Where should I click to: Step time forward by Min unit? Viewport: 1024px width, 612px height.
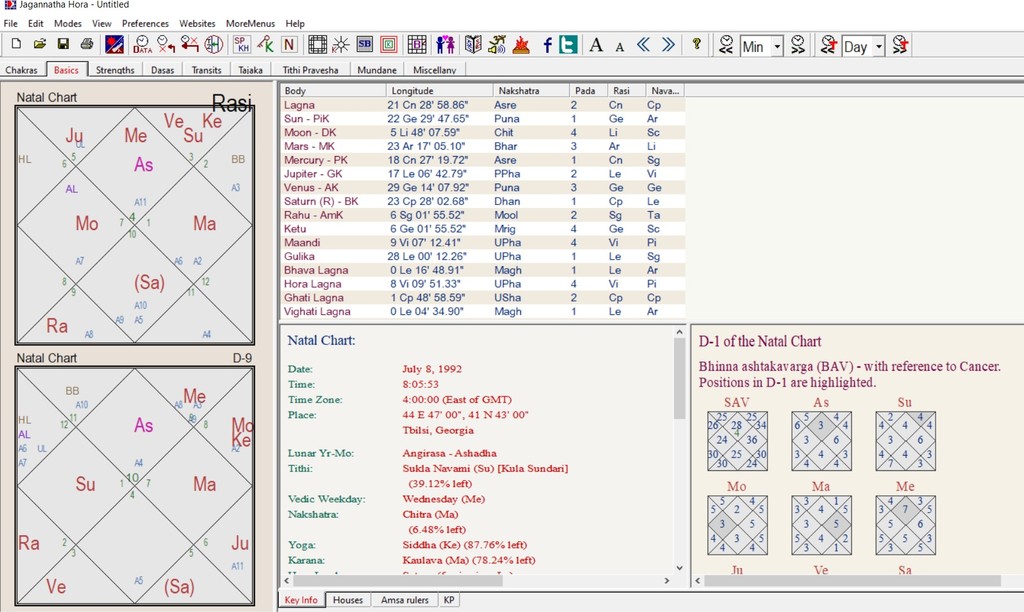click(797, 44)
